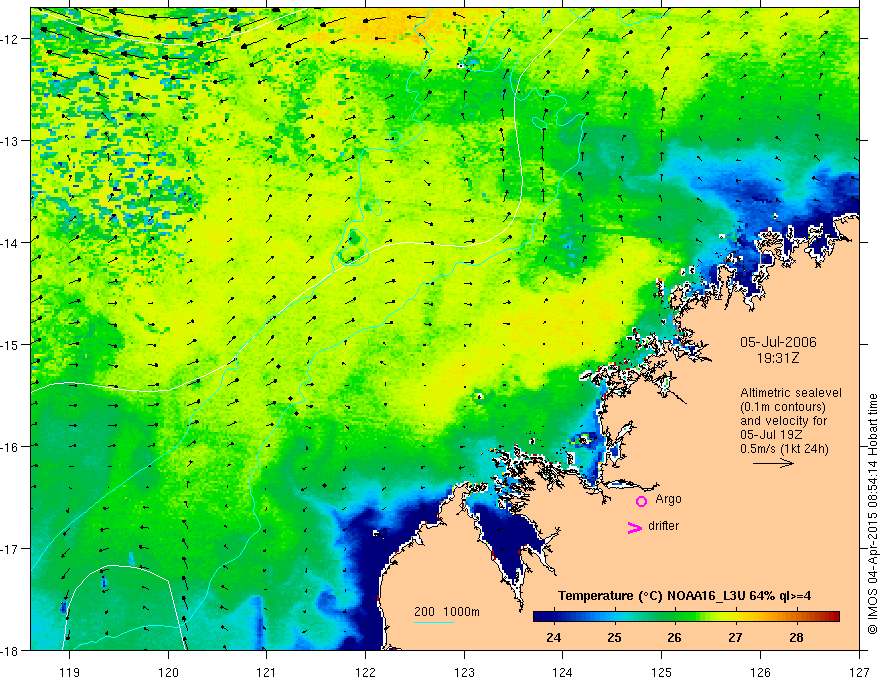Click the latitude axis label -13

coord(11,141)
